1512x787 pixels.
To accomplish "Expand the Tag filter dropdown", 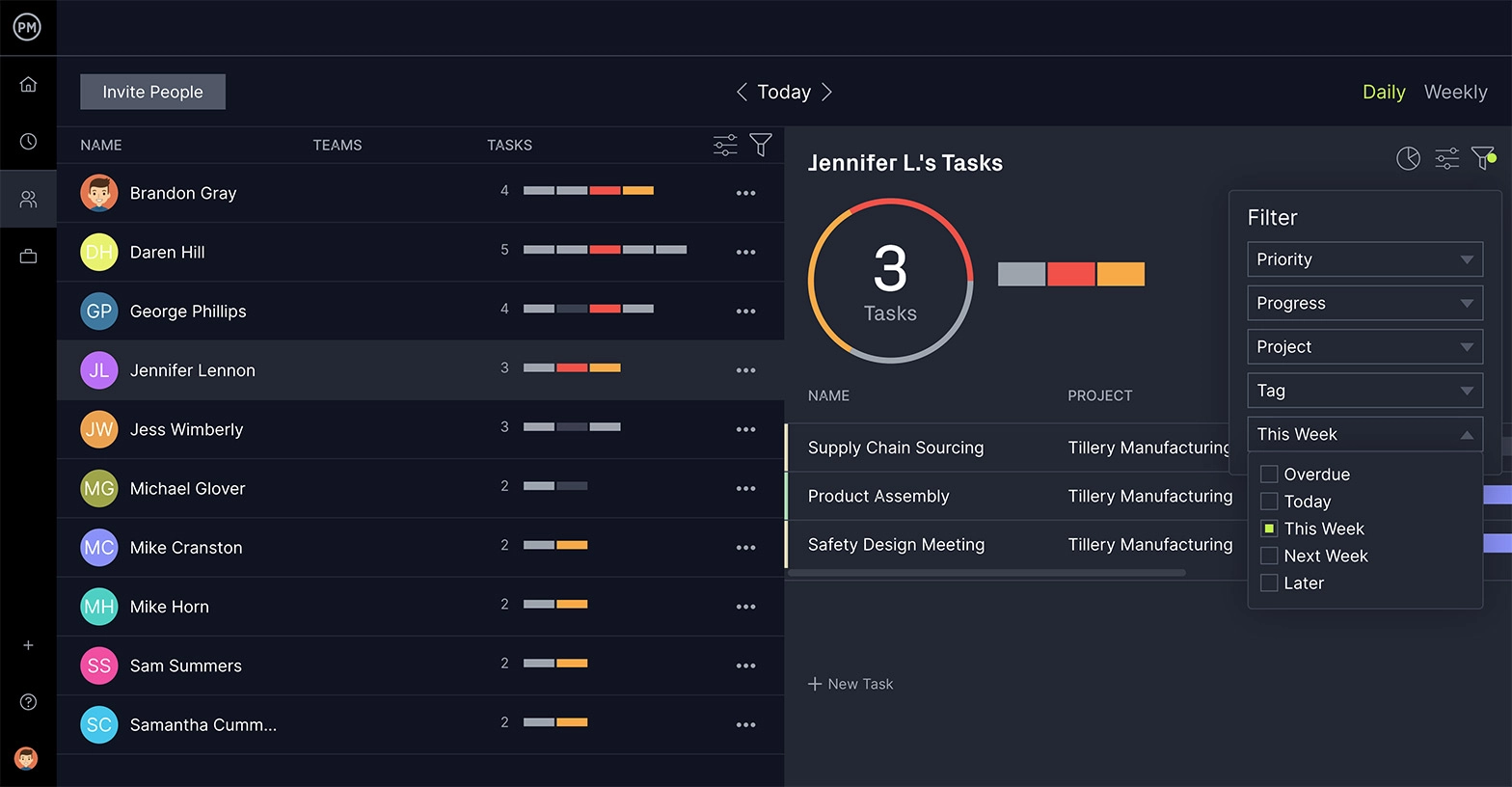I will [x=1364, y=391].
